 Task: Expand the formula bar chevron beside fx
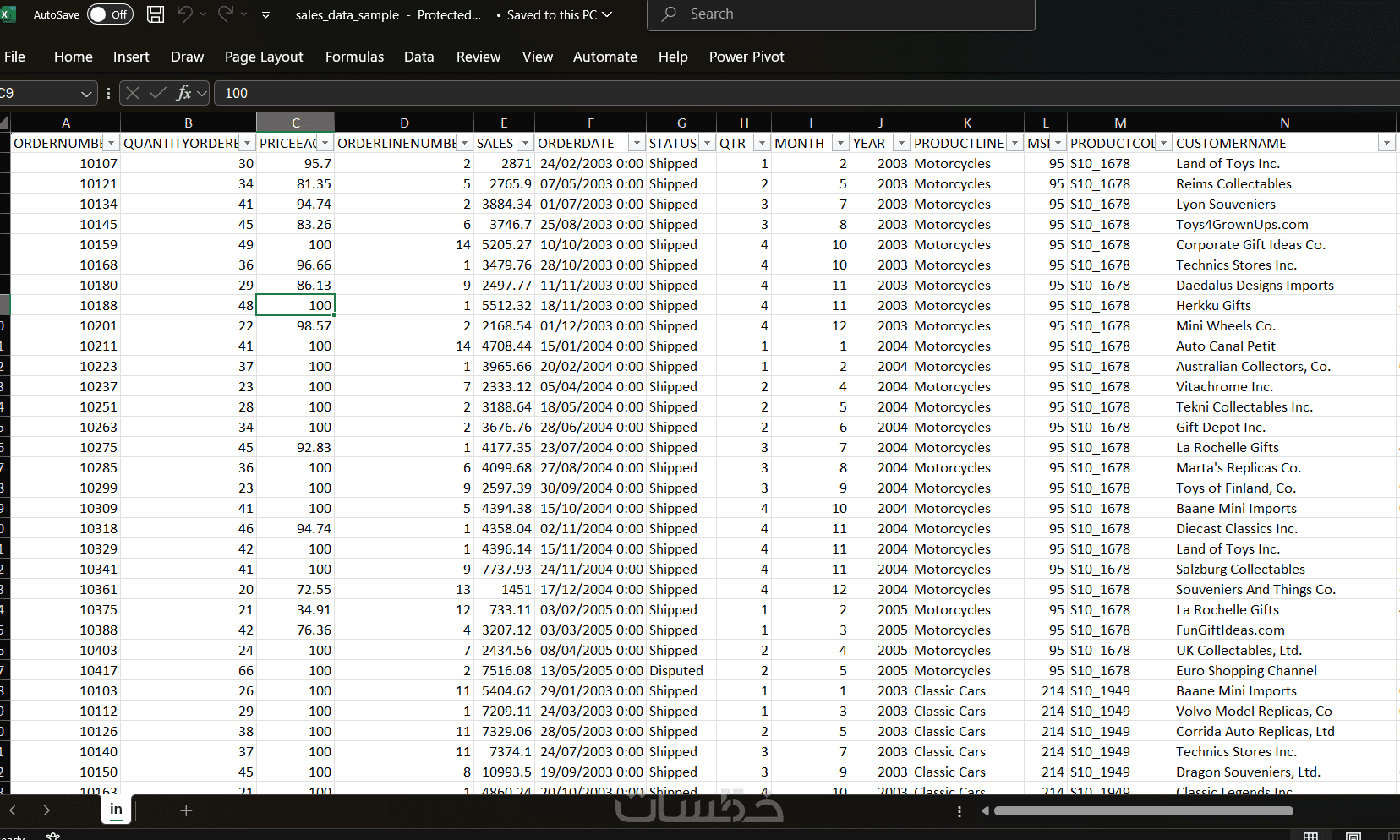(202, 93)
